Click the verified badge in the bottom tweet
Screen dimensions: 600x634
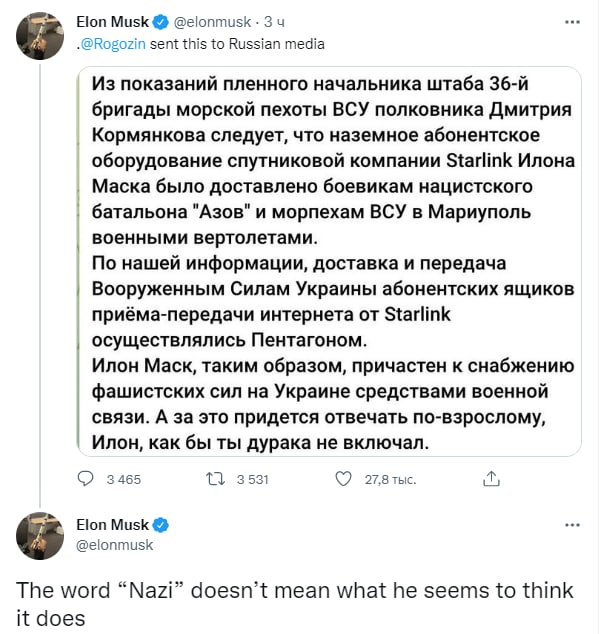(x=160, y=524)
